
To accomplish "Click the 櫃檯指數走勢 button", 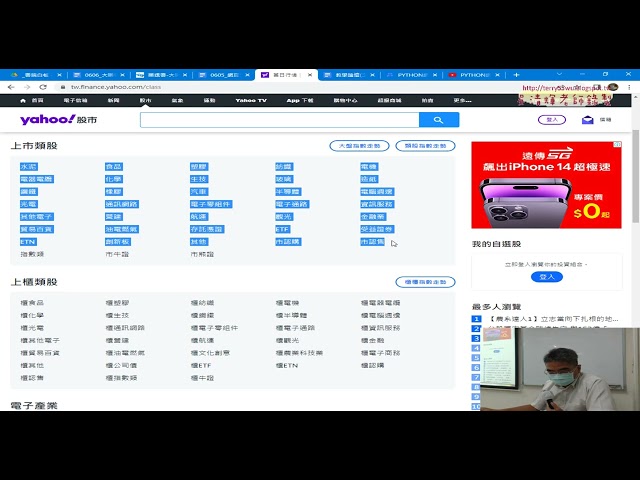I will [425, 282].
